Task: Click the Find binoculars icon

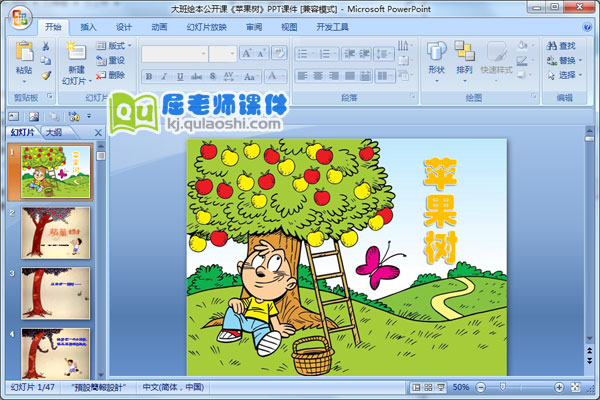Action: click(x=551, y=46)
